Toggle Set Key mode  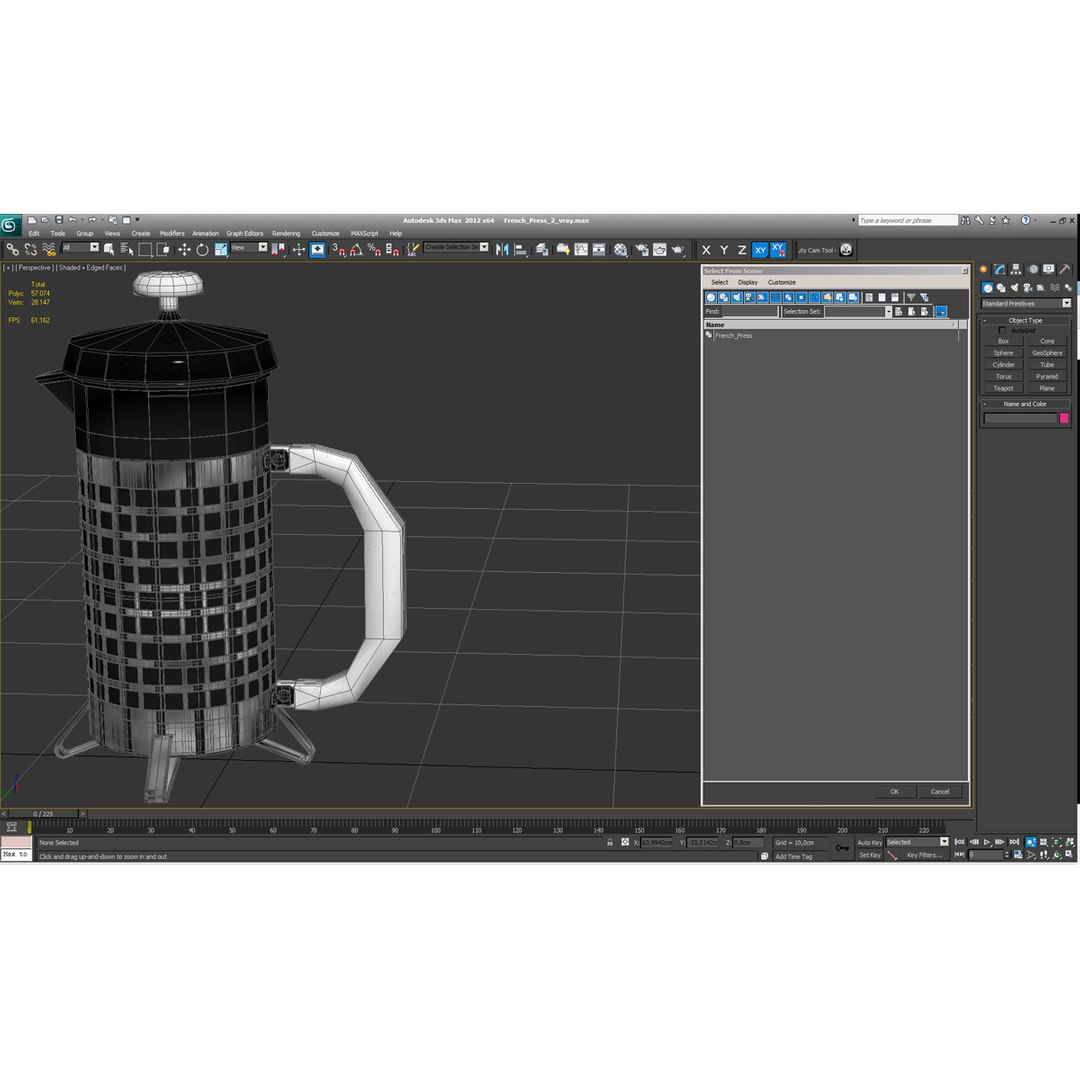869,855
